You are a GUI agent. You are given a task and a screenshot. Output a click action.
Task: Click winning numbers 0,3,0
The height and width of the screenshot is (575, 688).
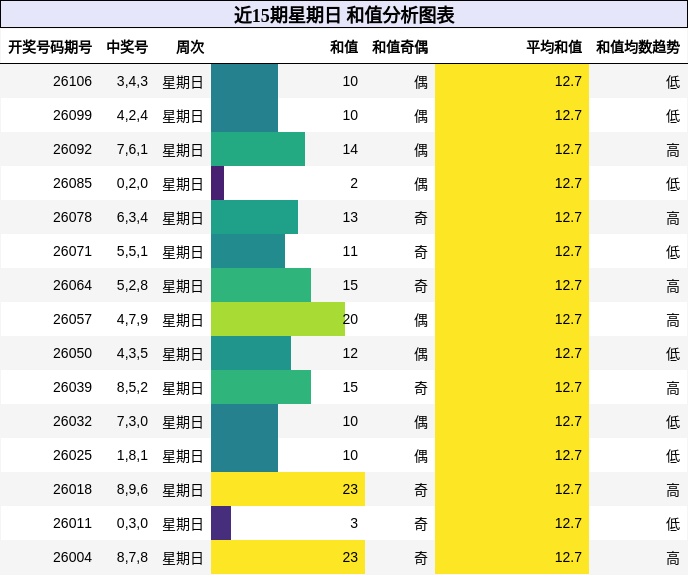click(132, 524)
